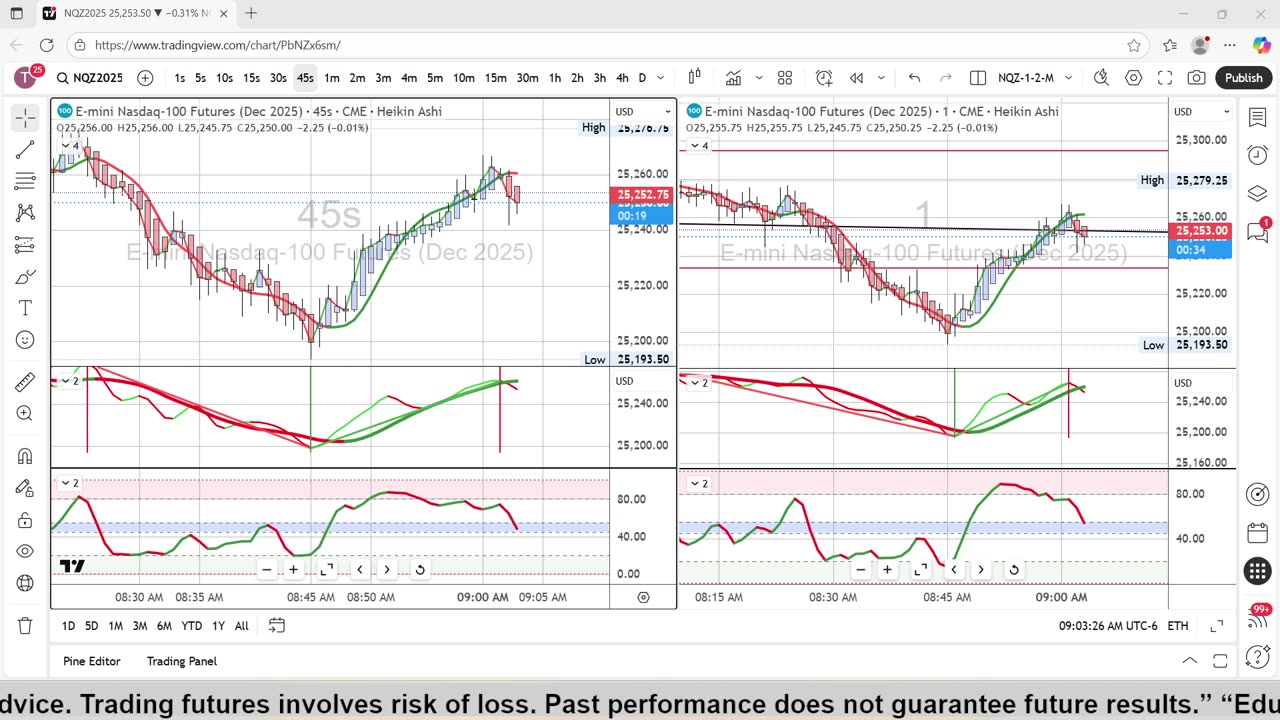This screenshot has width=1280, height=720.
Task: Open indicator templates grid
Action: click(785, 78)
